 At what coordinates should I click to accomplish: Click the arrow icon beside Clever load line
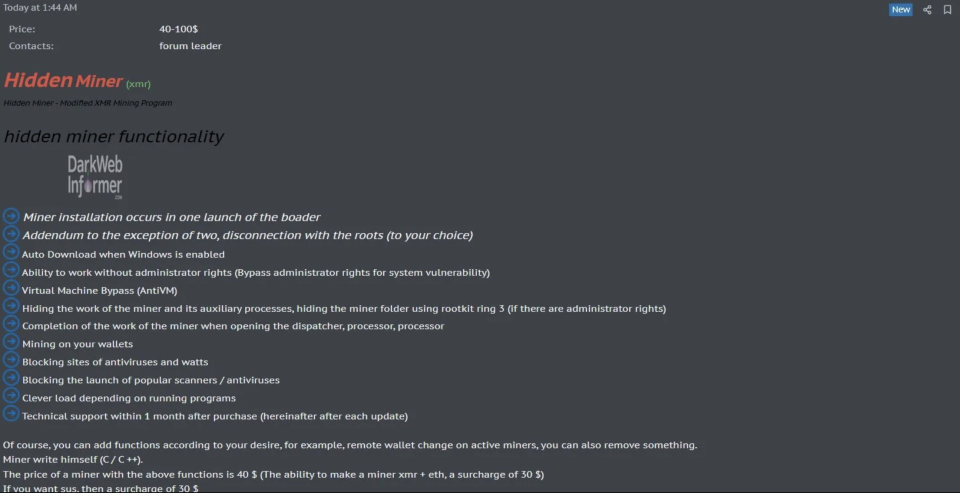coord(11,396)
